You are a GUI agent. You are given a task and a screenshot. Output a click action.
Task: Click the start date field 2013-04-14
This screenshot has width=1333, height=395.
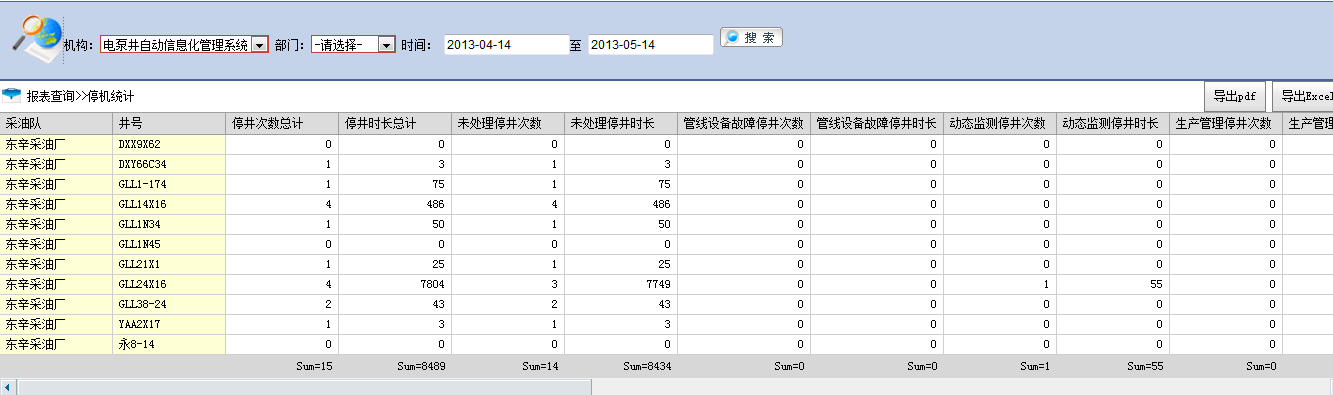tap(506, 45)
